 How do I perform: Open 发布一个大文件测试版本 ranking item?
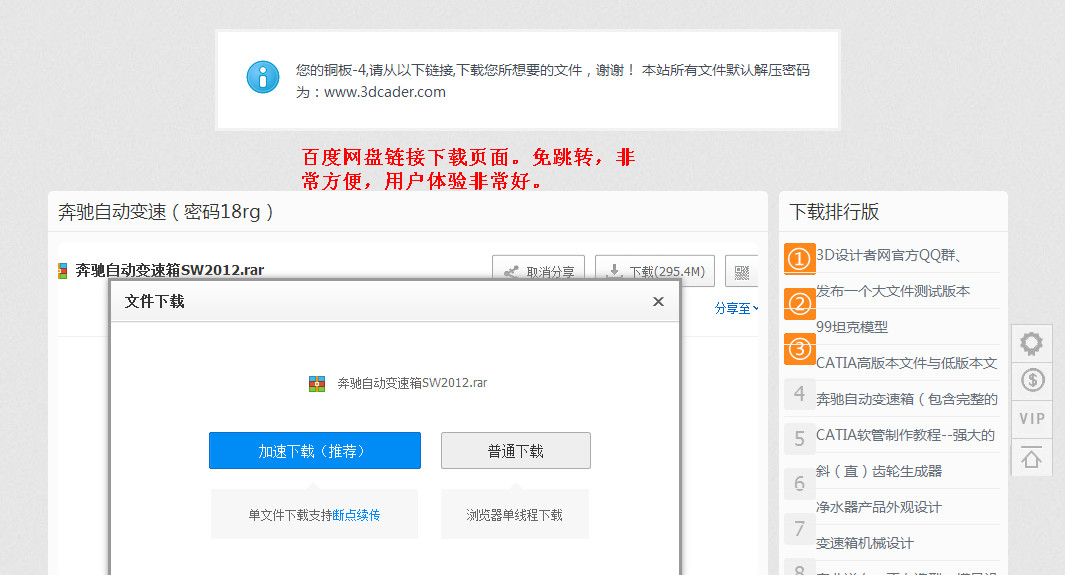pos(893,291)
